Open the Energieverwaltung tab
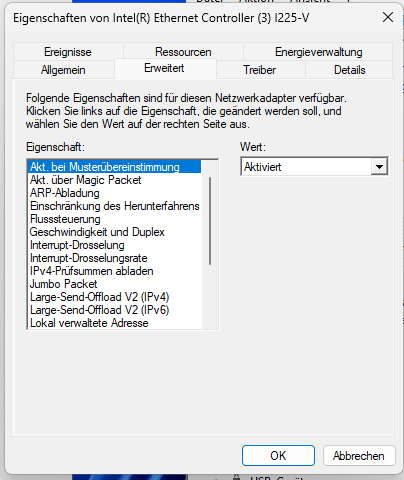This screenshot has width=404, height=480. pyautogui.click(x=318, y=52)
